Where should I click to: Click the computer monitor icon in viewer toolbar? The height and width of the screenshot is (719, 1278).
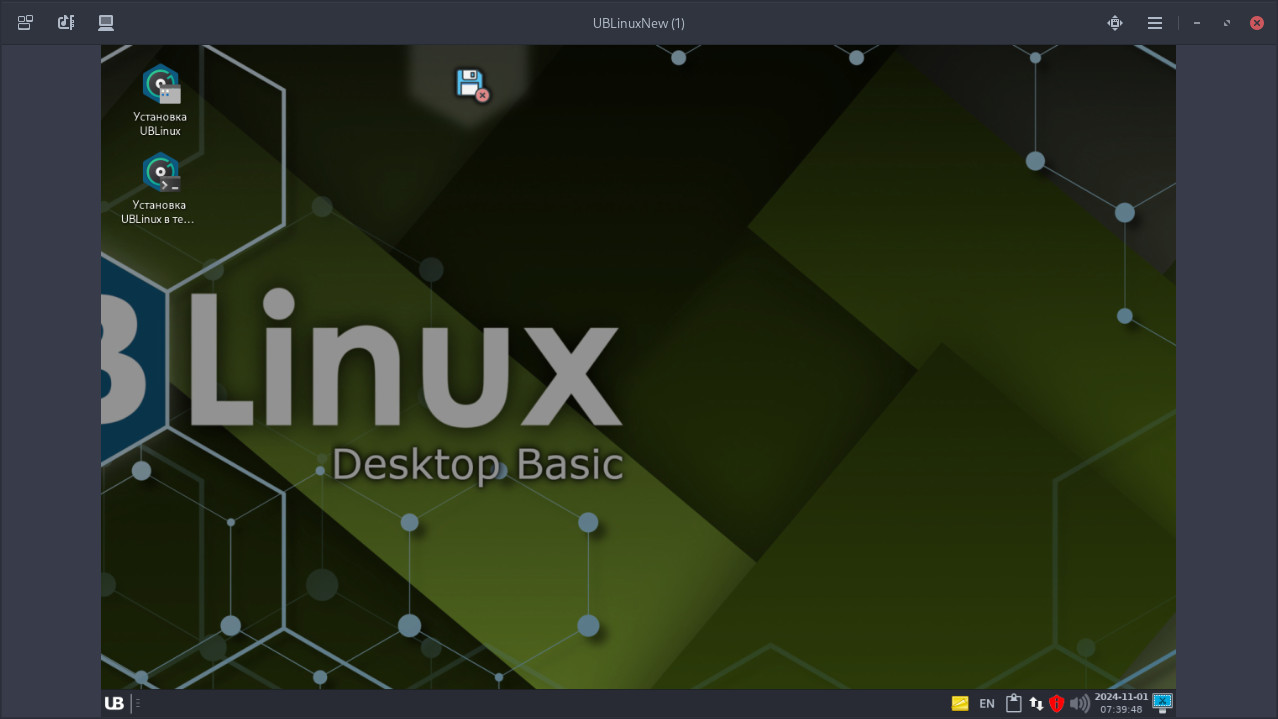coord(106,23)
